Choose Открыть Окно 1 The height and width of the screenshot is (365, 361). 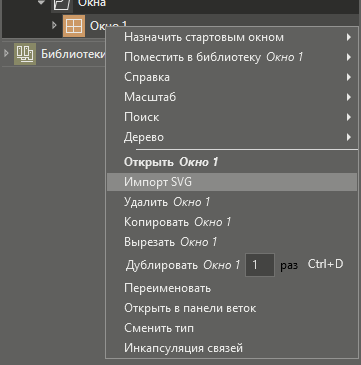tap(232, 162)
